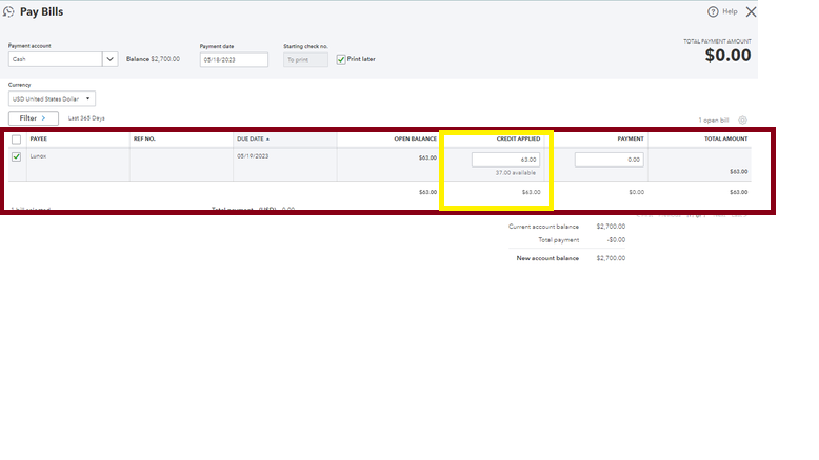This screenshot has width=819, height=460.
Task: Click the Balance $2,700.00 text
Action: point(153,59)
